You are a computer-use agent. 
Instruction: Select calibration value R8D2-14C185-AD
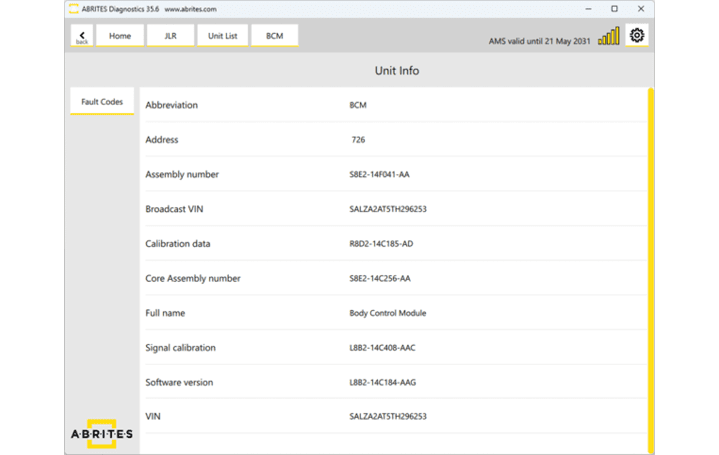pyautogui.click(x=381, y=244)
